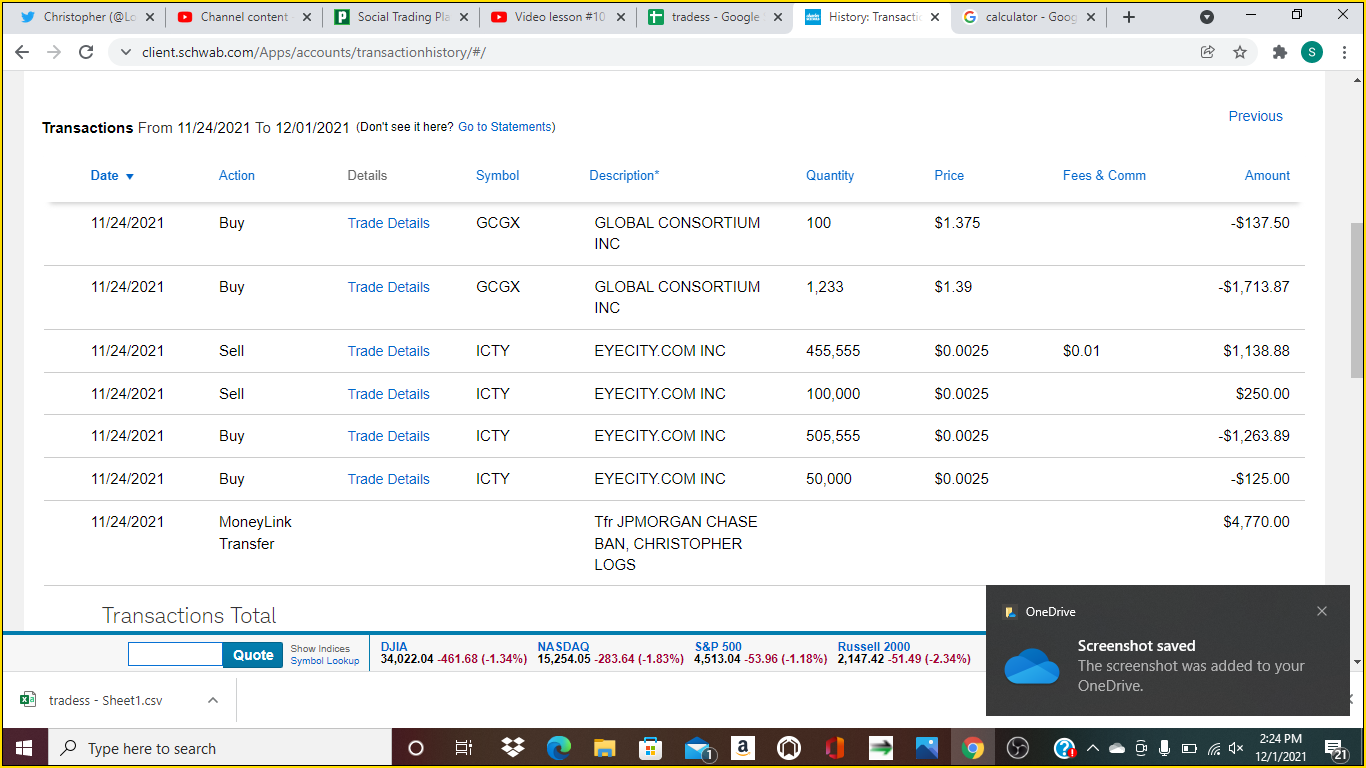Switch to calculator Google tab
Image resolution: width=1366 pixels, height=768 pixels.
click(x=1029, y=17)
